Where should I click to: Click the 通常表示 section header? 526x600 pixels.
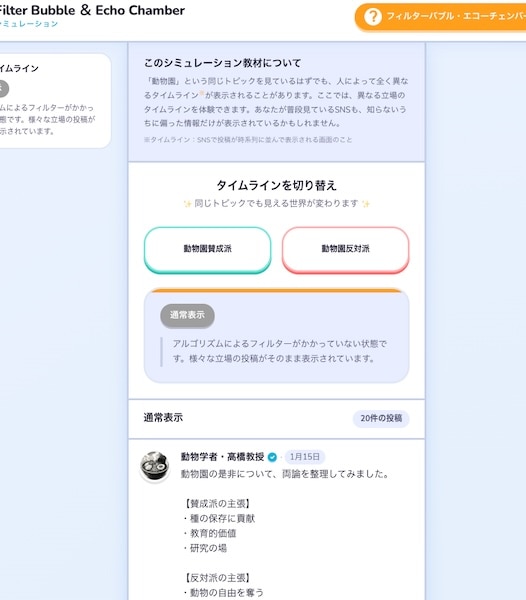click(x=163, y=417)
